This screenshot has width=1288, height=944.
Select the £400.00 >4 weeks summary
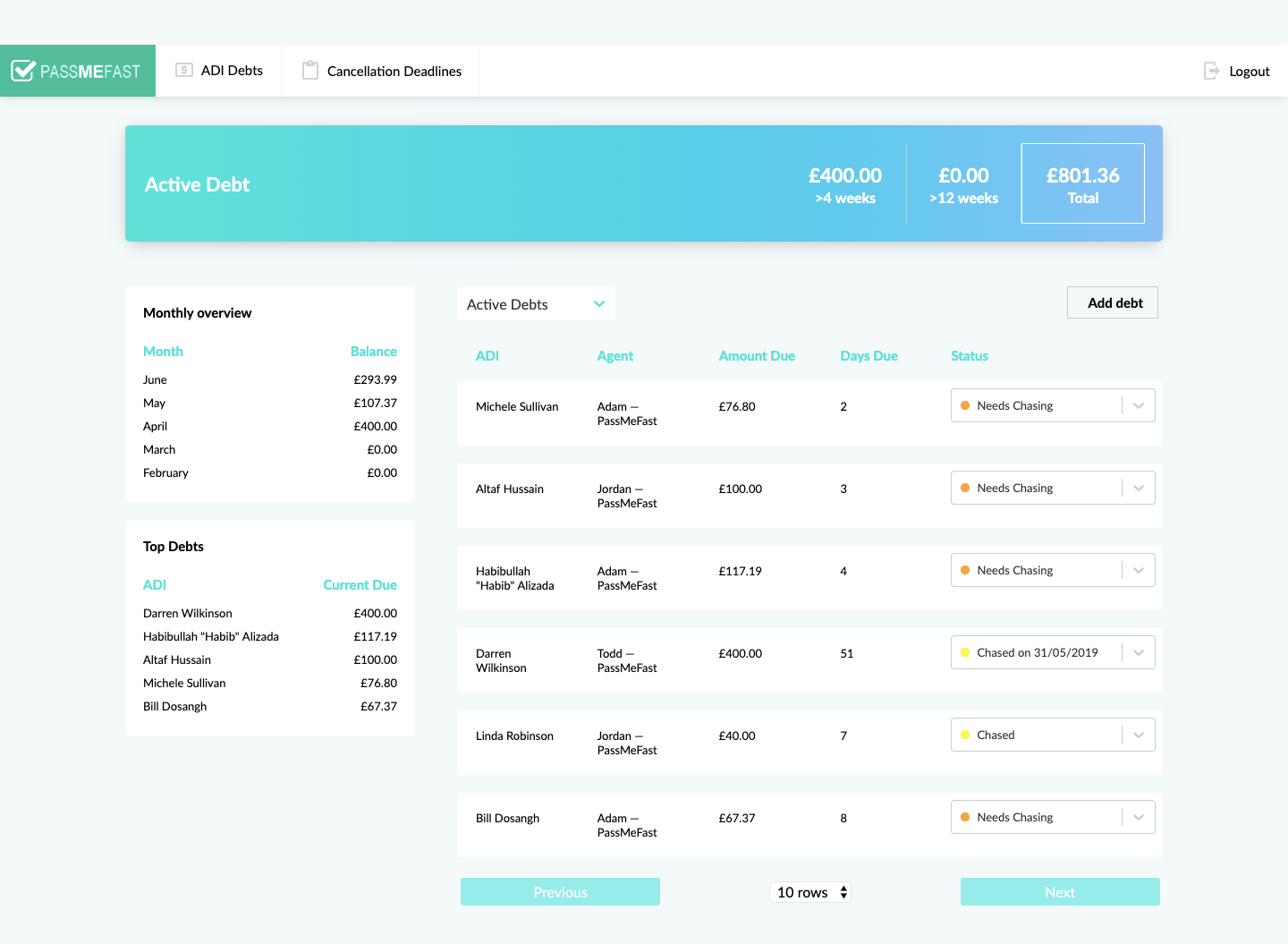pyautogui.click(x=845, y=184)
